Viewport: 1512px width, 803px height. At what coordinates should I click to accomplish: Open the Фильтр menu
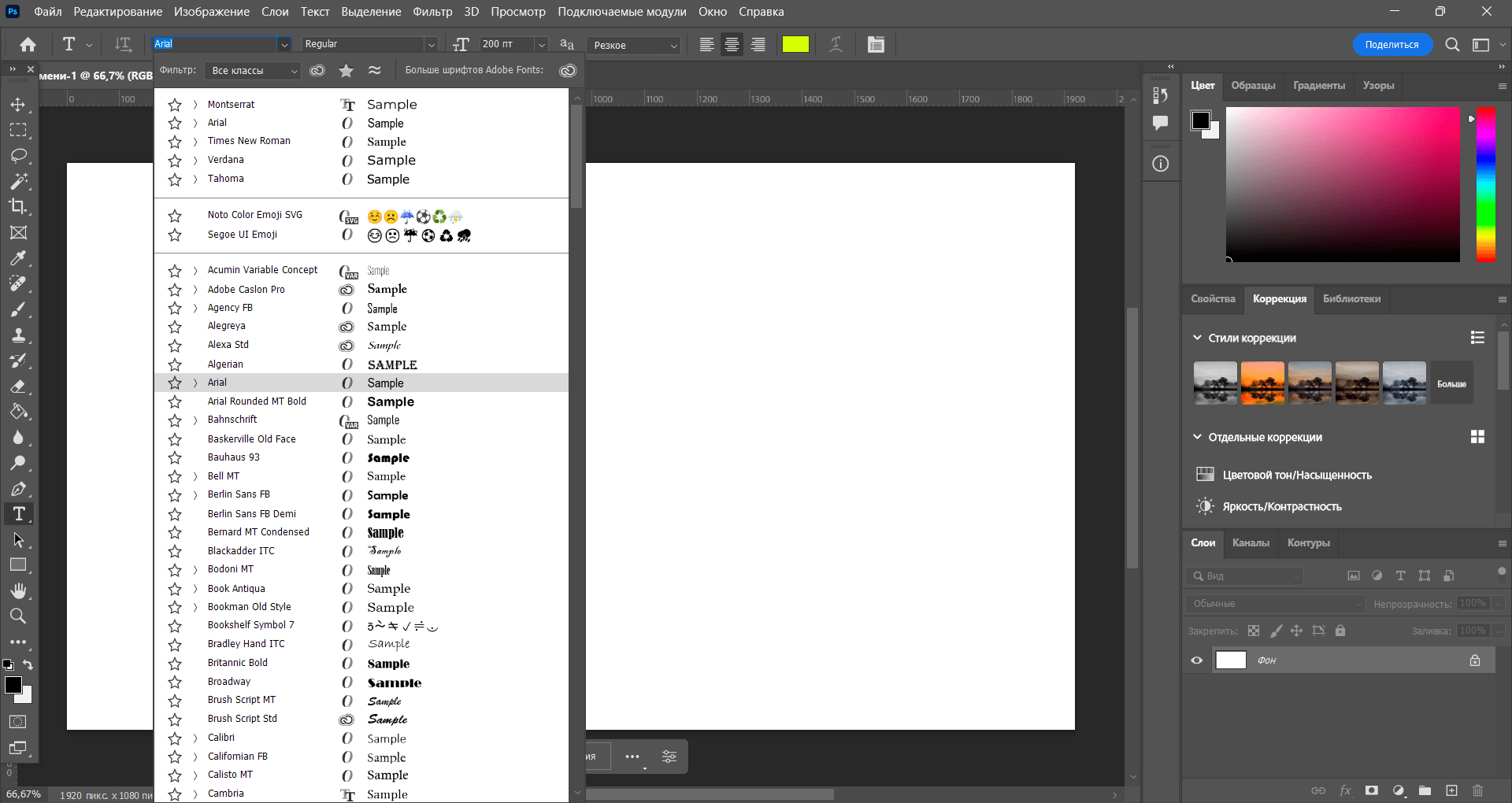point(432,12)
